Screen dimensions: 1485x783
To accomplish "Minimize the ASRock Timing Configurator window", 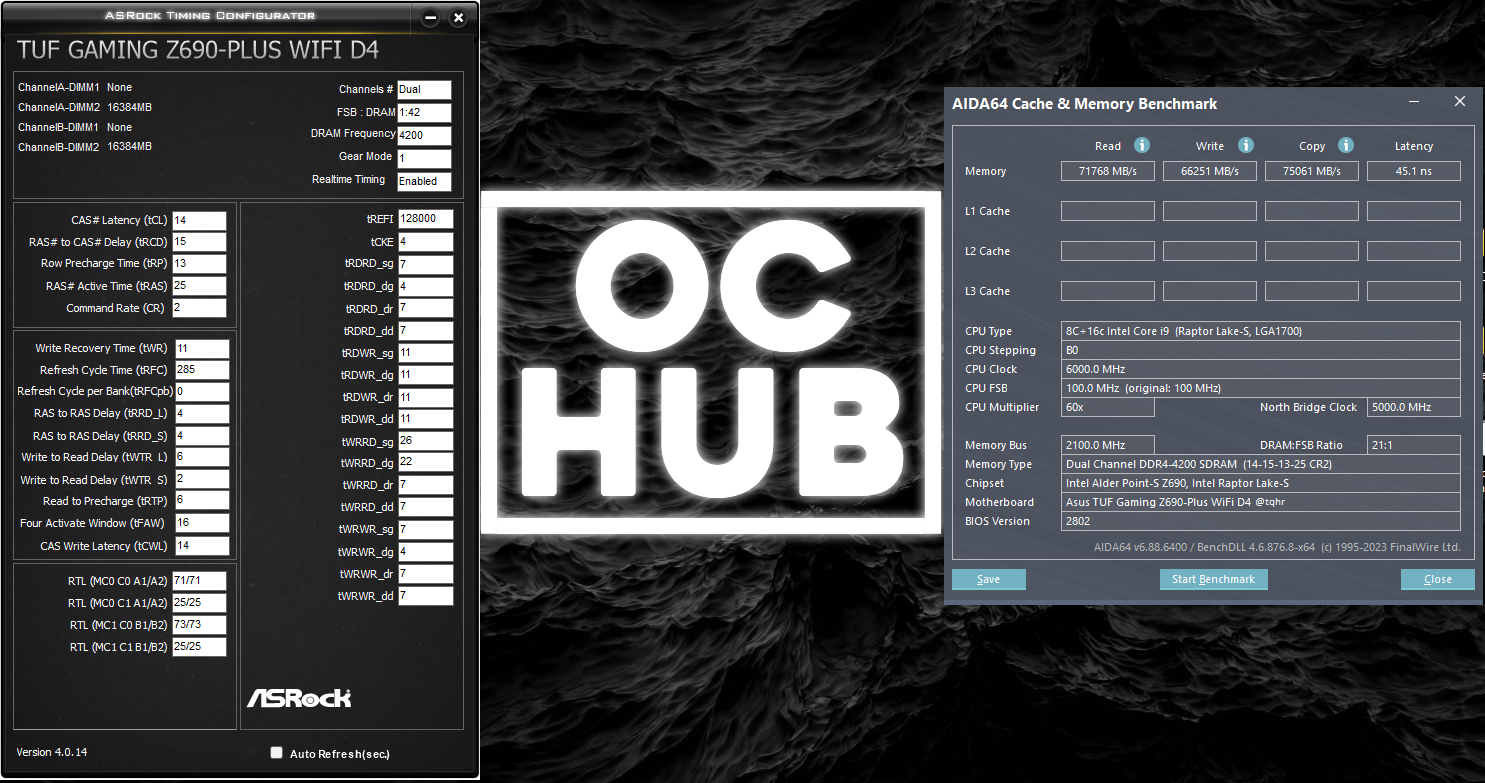I will (x=431, y=18).
